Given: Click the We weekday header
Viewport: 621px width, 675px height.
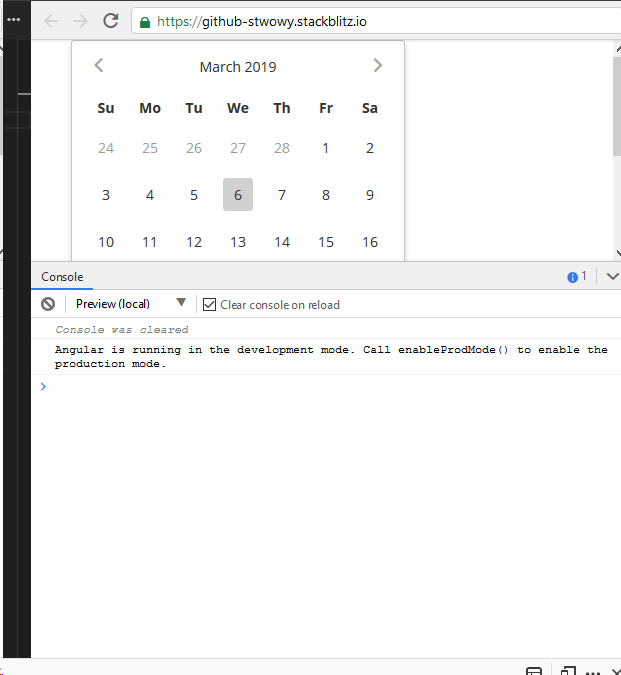Looking at the screenshot, I should click(238, 108).
